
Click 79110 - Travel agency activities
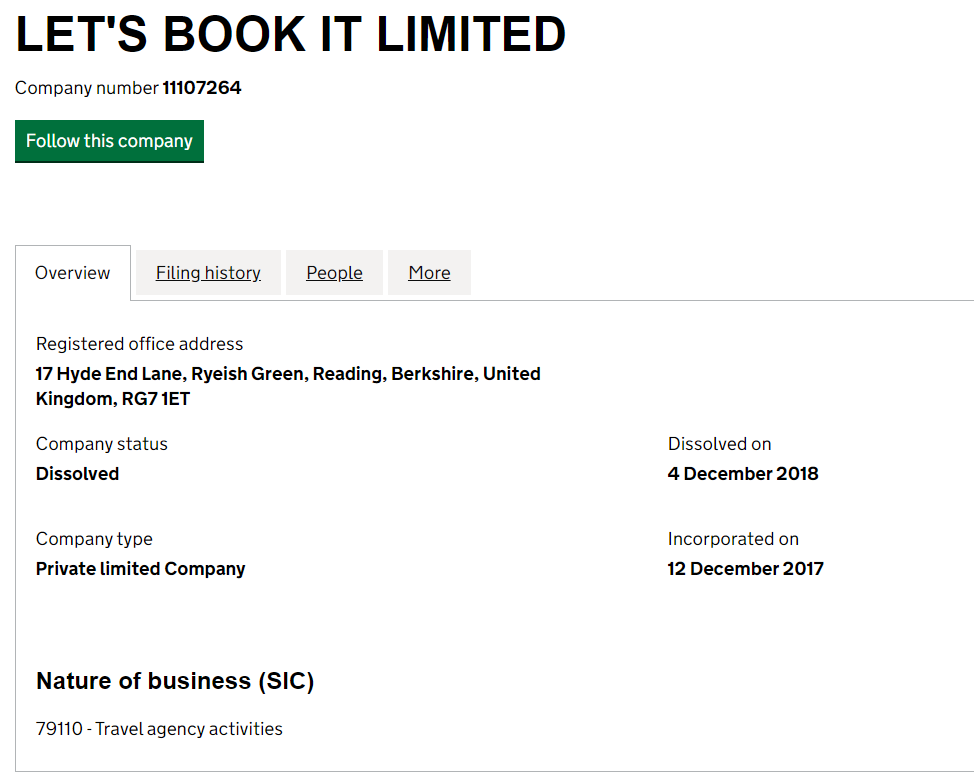(x=159, y=729)
